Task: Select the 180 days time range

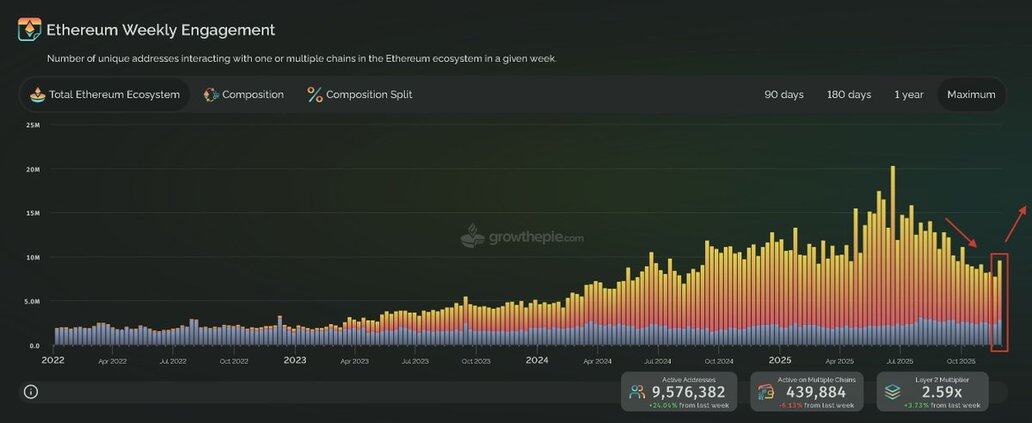Action: (x=848, y=95)
